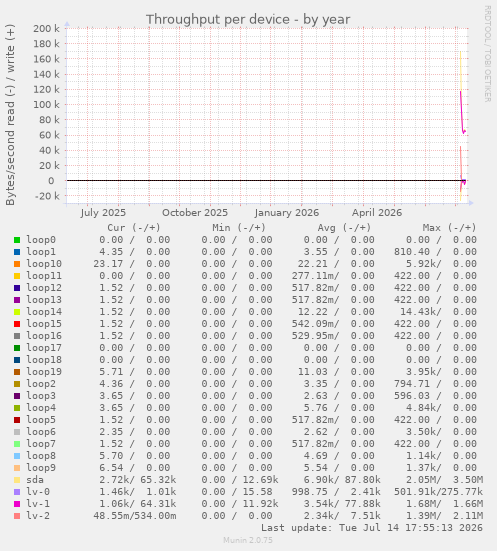Click the 'lv-2' legend label
The width and height of the screenshot is (497, 551).
pos(38,516)
